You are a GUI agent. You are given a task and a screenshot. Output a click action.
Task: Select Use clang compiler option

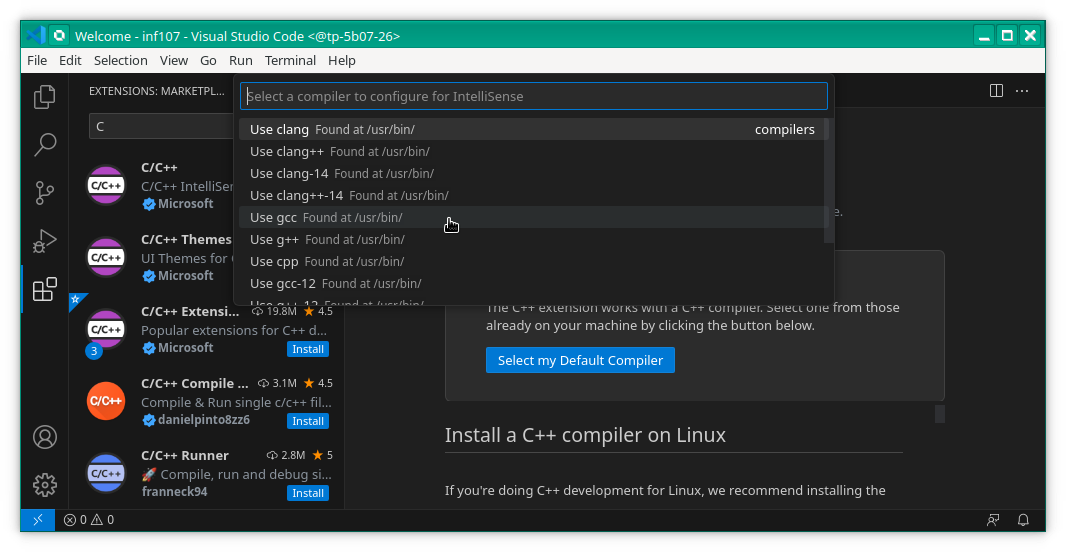(532, 129)
